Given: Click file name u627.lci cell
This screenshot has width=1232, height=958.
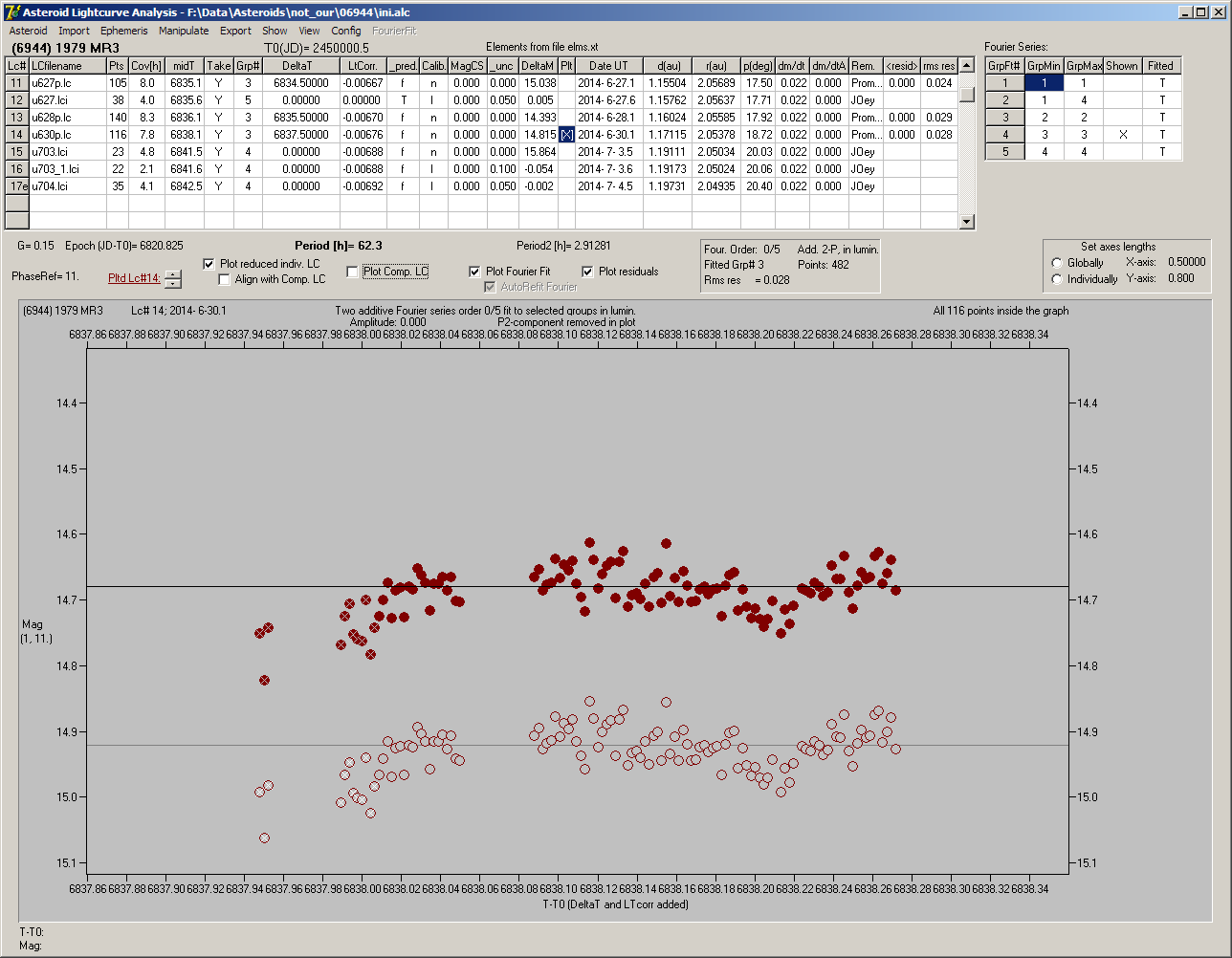Looking at the screenshot, I should coord(67,100).
